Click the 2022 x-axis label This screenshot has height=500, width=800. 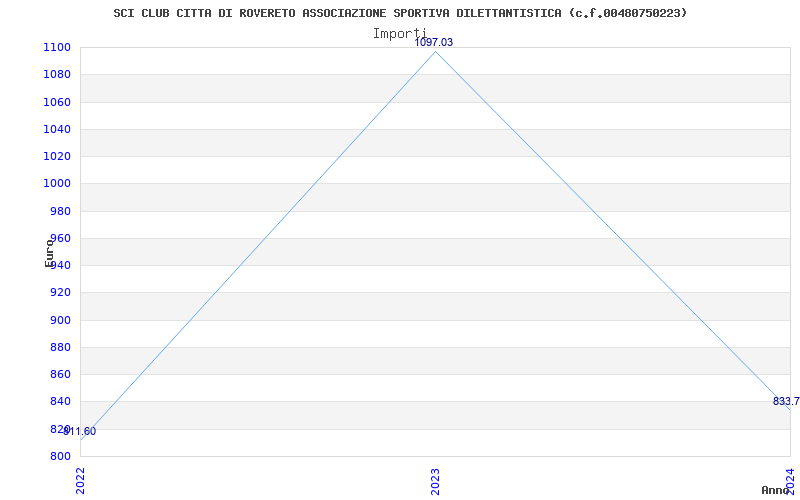pos(81,481)
